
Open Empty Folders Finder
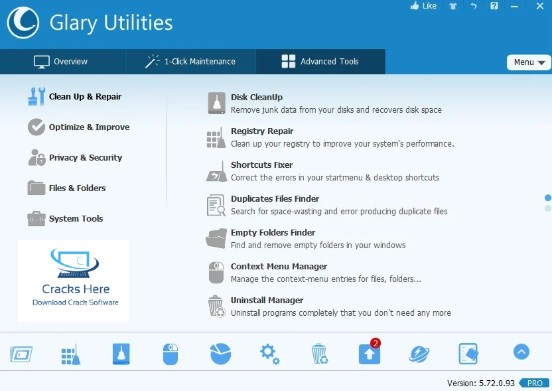pyautogui.click(x=306, y=239)
